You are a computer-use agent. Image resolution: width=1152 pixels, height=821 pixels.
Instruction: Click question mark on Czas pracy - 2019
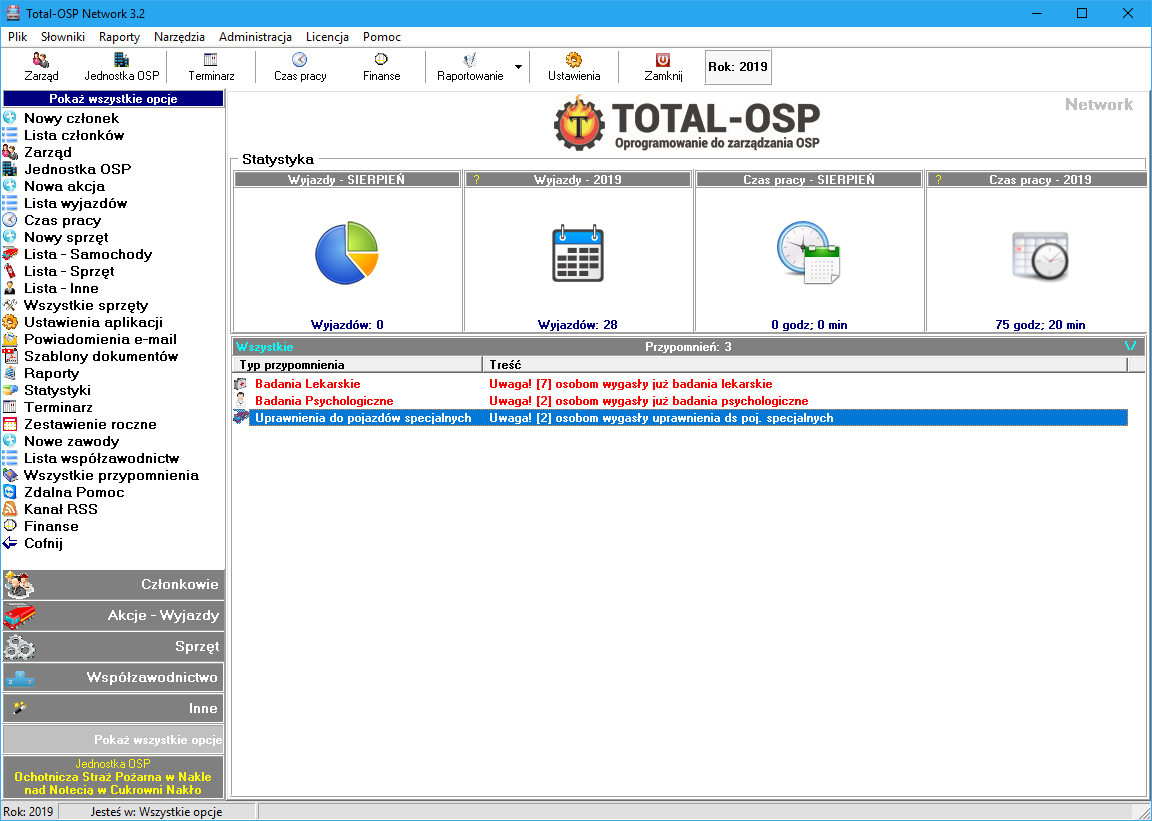pos(938,179)
